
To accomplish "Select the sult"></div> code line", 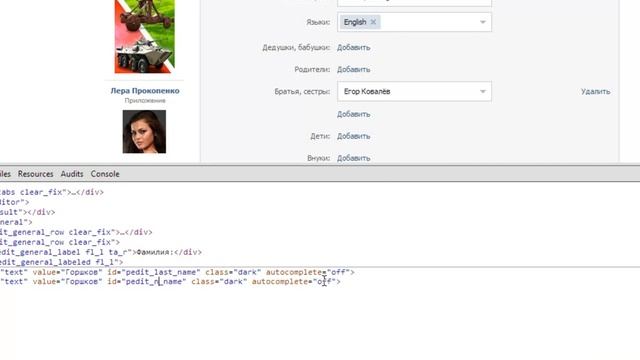I will (x=27, y=212).
